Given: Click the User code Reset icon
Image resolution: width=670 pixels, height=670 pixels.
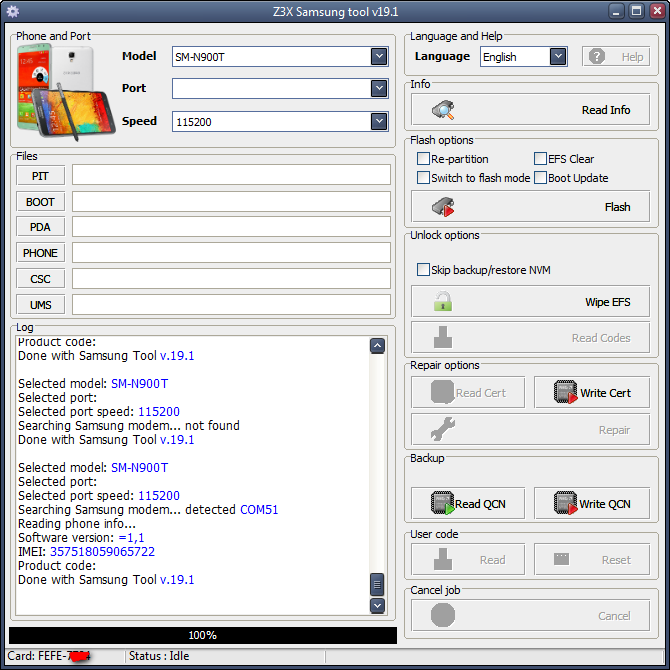Looking at the screenshot, I should pos(561,558).
